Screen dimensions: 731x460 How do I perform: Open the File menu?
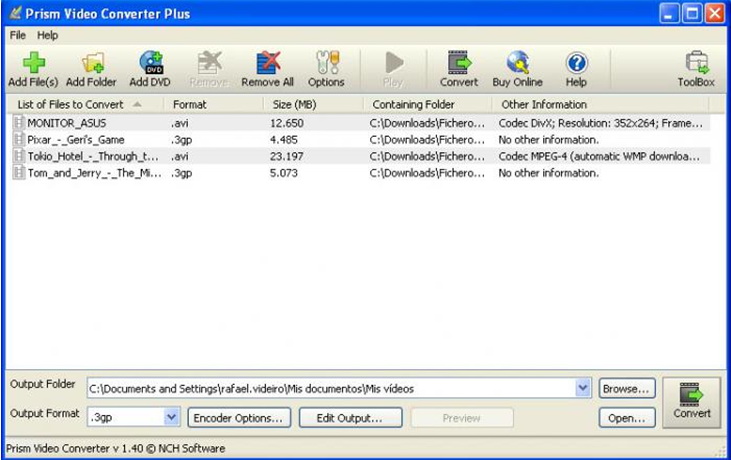18,35
